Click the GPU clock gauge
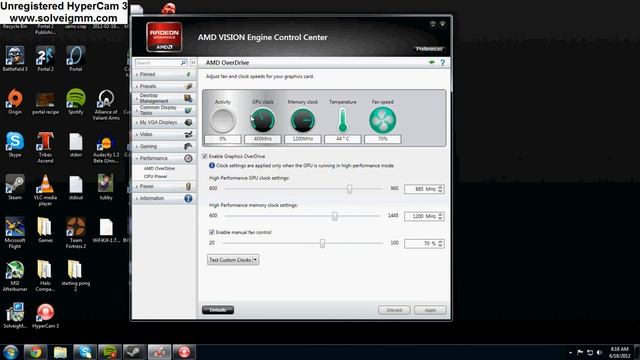The image size is (640, 360). [x=262, y=120]
